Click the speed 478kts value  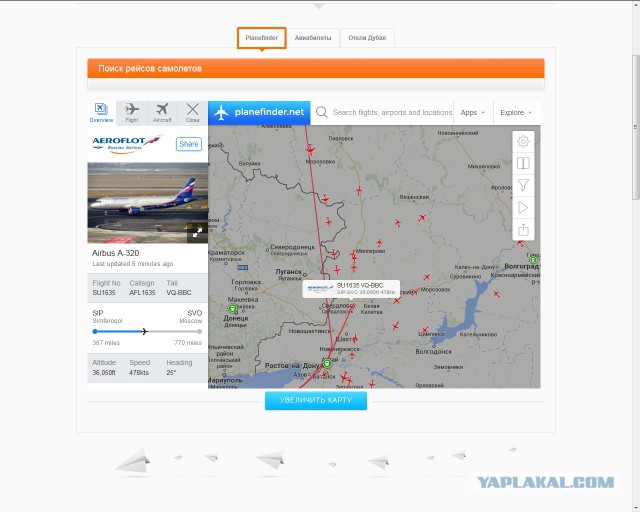pos(139,373)
